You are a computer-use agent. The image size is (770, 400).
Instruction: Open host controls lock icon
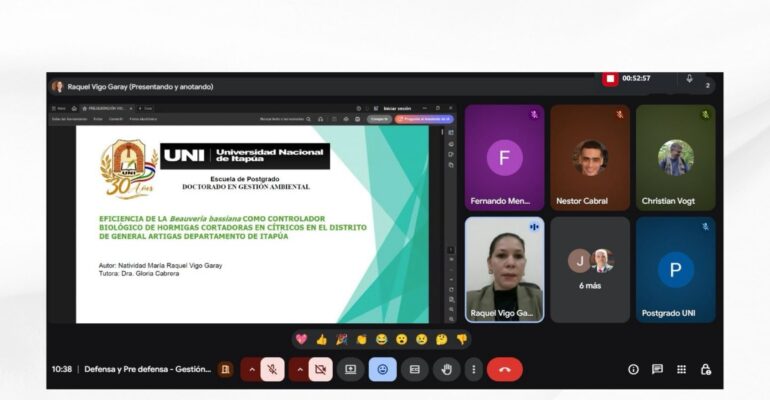pos(705,370)
